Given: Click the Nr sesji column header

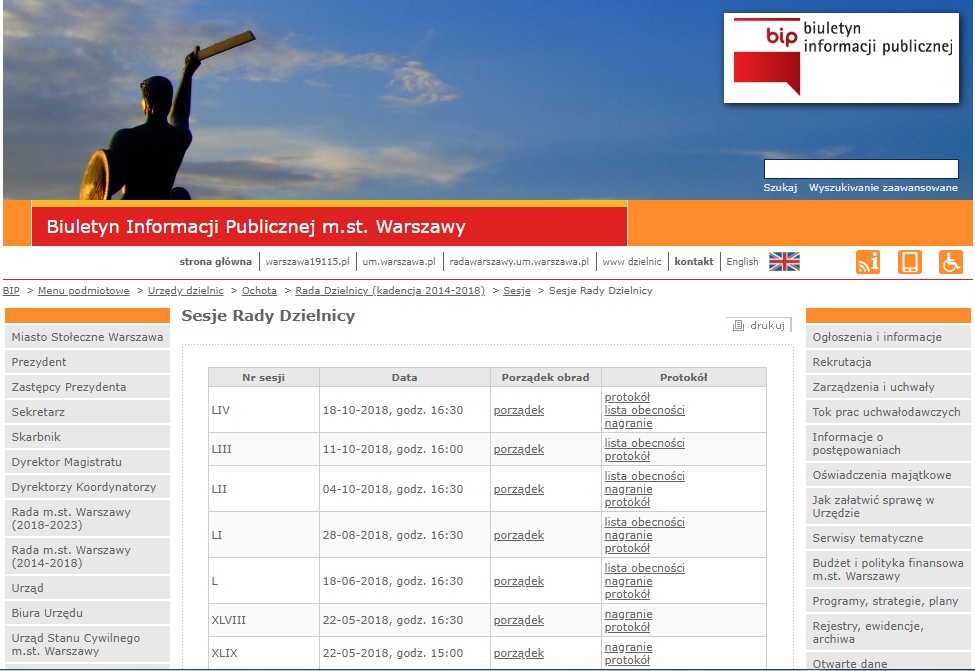Looking at the screenshot, I should coord(264,377).
